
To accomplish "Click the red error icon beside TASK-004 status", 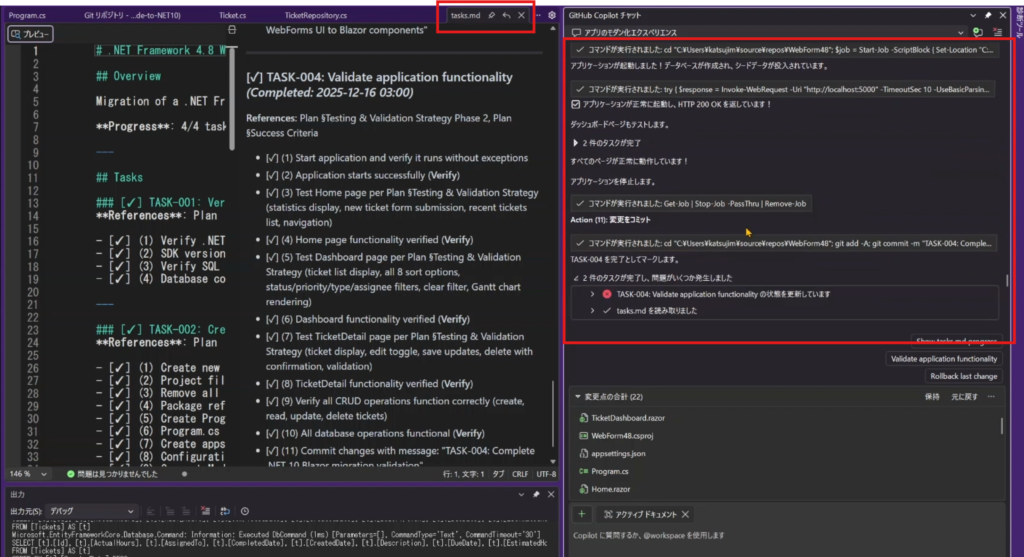I will 606,294.
